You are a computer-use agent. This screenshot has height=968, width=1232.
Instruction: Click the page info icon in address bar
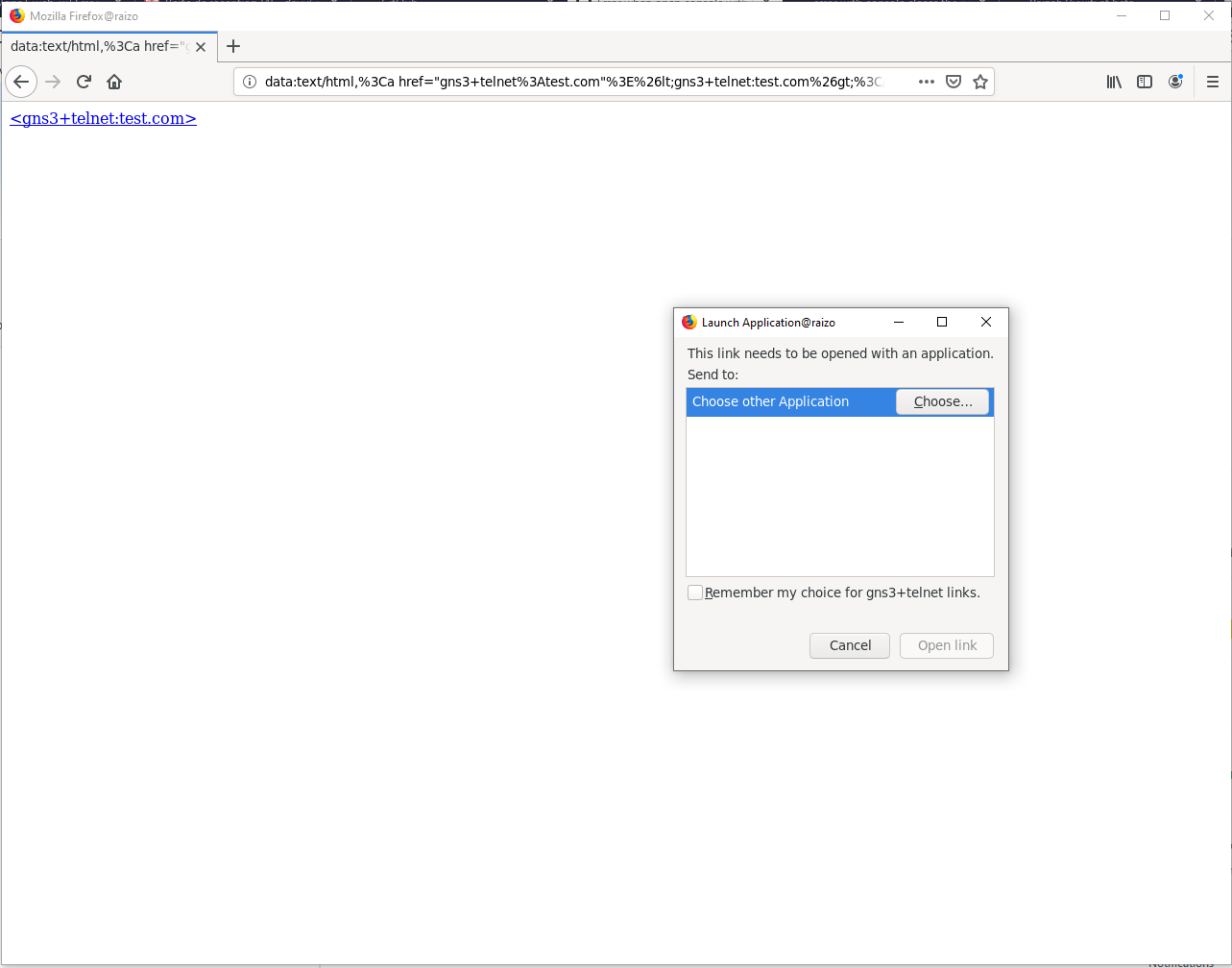tap(250, 82)
